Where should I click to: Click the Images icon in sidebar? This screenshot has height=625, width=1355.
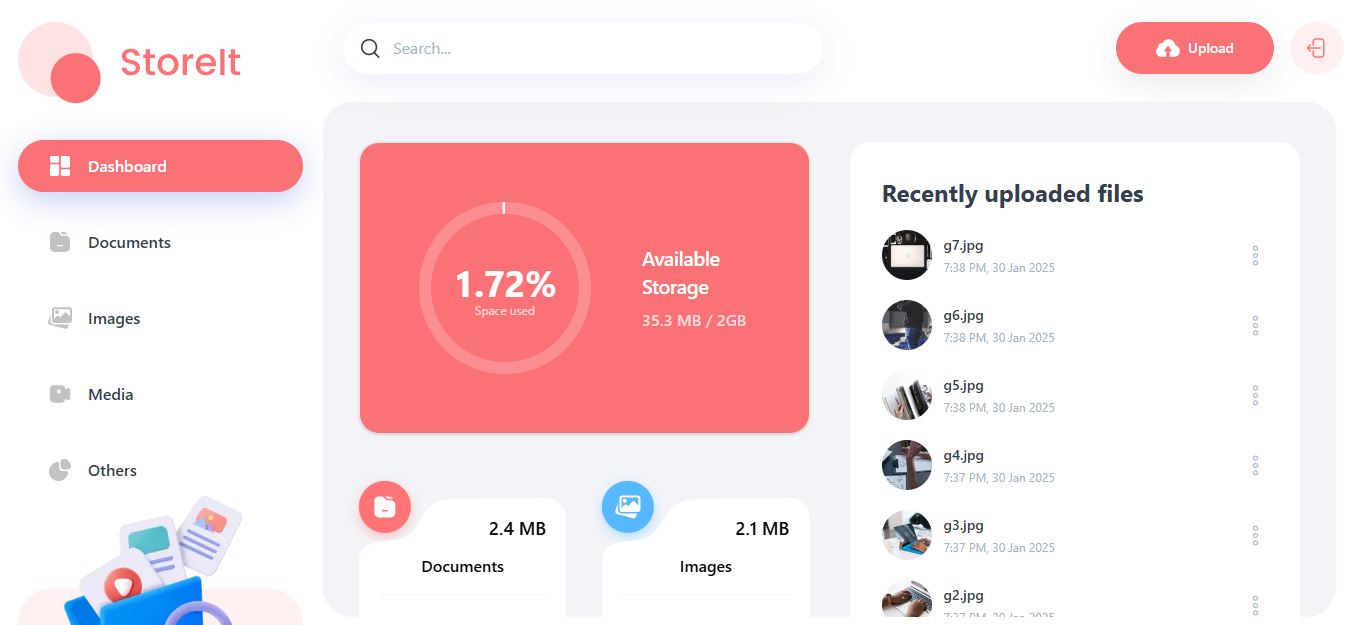pos(60,318)
